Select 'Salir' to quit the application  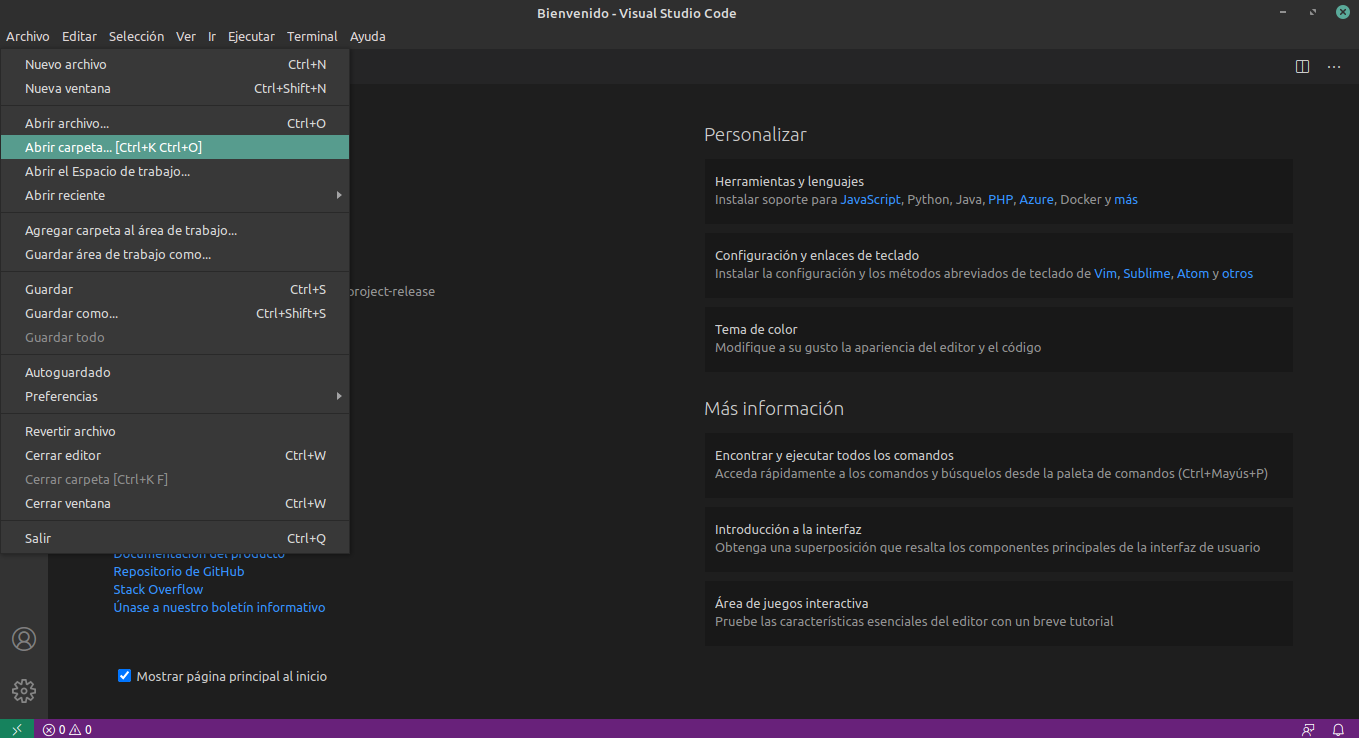pos(175,538)
